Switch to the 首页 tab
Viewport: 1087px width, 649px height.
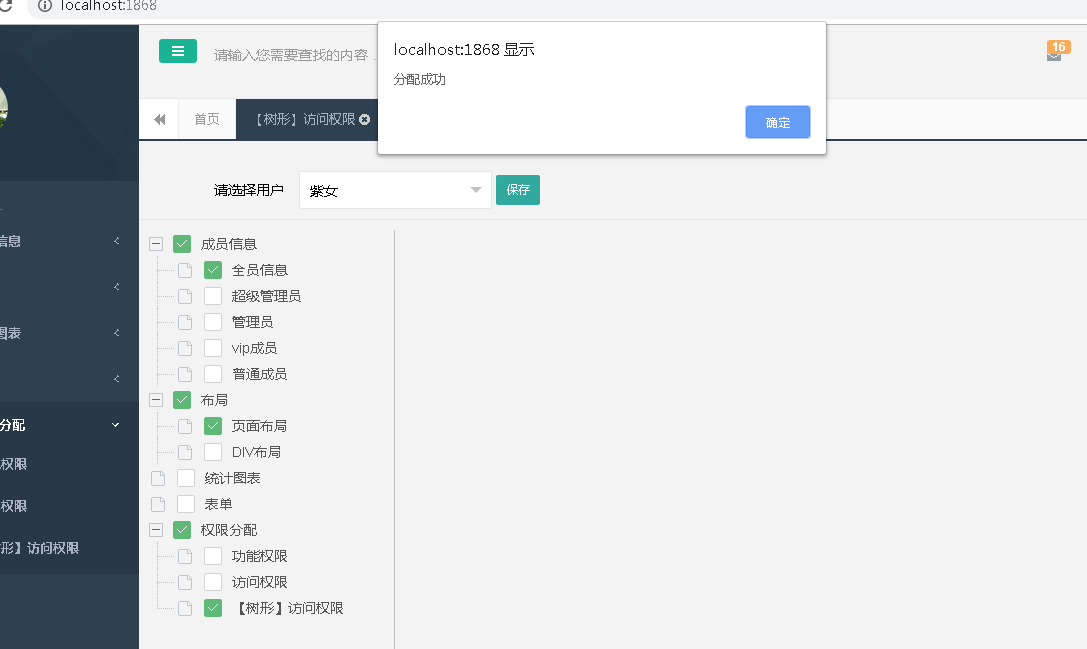coord(207,119)
